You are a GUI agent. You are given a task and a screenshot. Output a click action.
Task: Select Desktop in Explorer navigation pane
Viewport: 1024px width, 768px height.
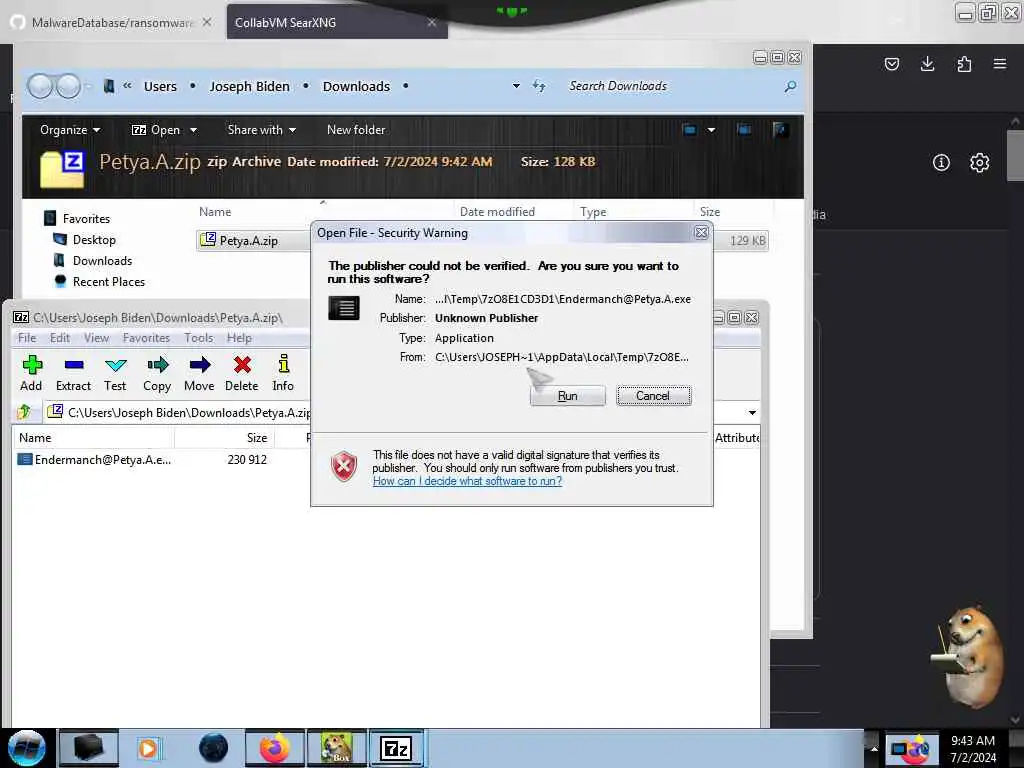[x=94, y=240]
